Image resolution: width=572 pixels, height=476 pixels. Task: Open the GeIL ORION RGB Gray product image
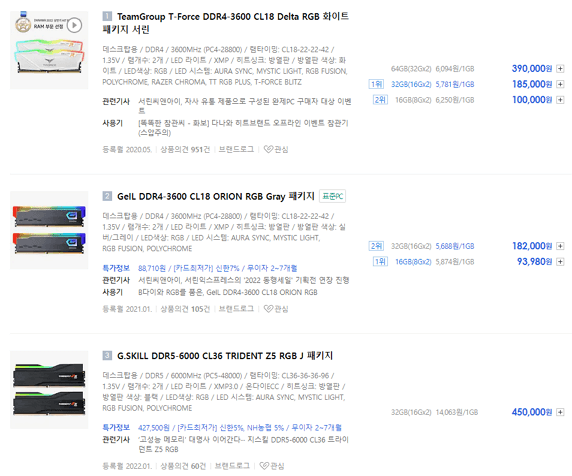click(x=49, y=230)
